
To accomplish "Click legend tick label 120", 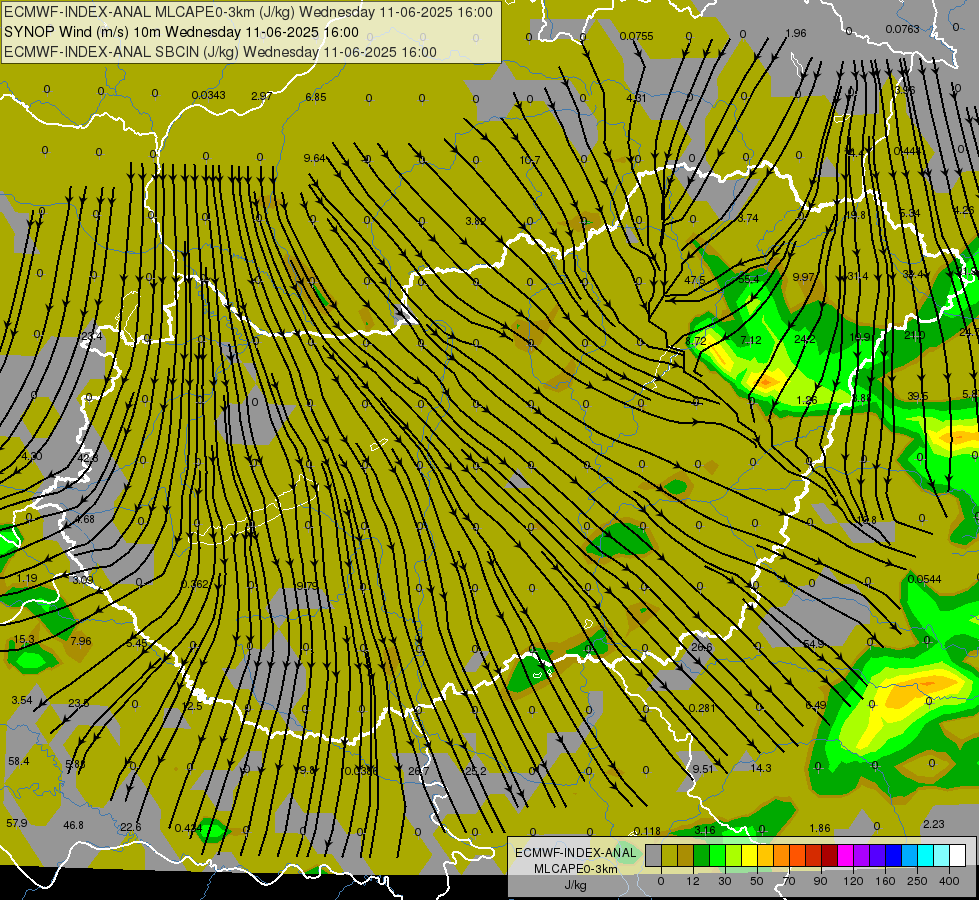I will tap(853, 881).
